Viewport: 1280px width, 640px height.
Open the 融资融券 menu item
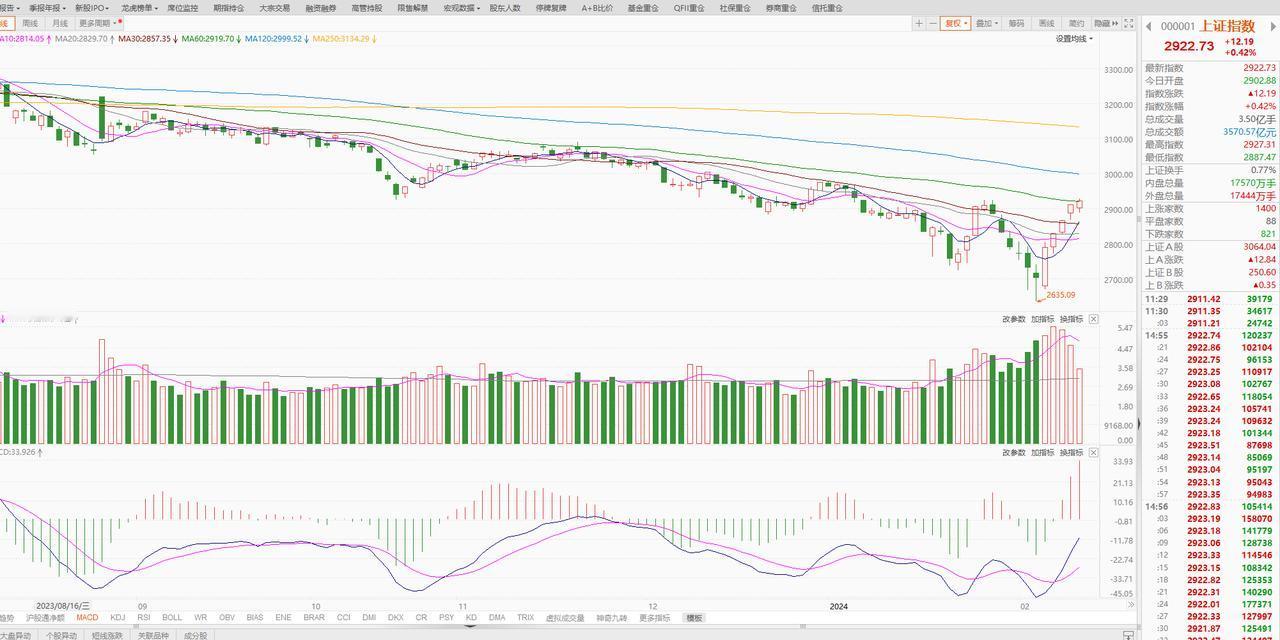click(x=321, y=7)
